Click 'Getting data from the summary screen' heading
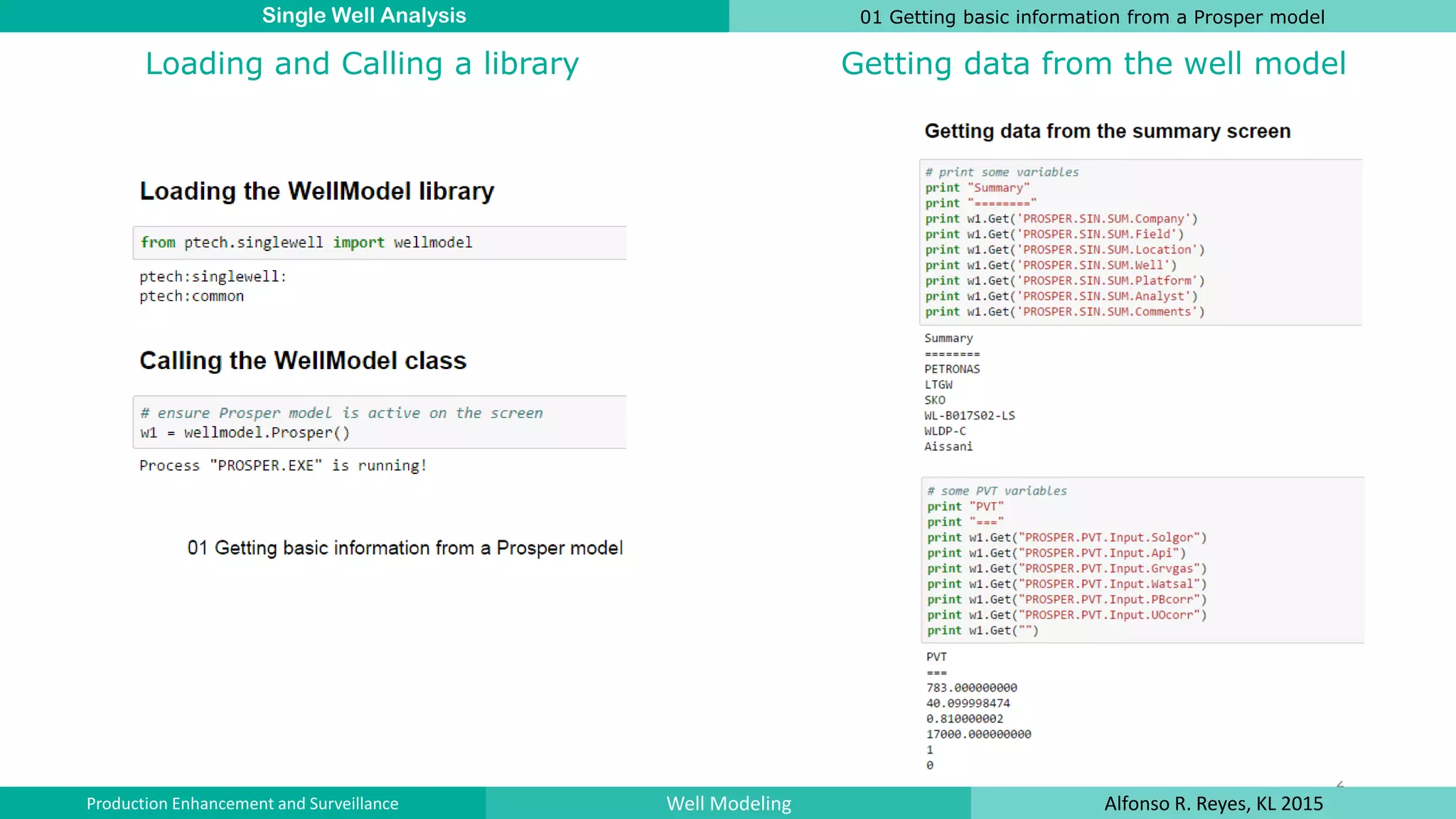The image size is (1456, 819). click(1107, 132)
